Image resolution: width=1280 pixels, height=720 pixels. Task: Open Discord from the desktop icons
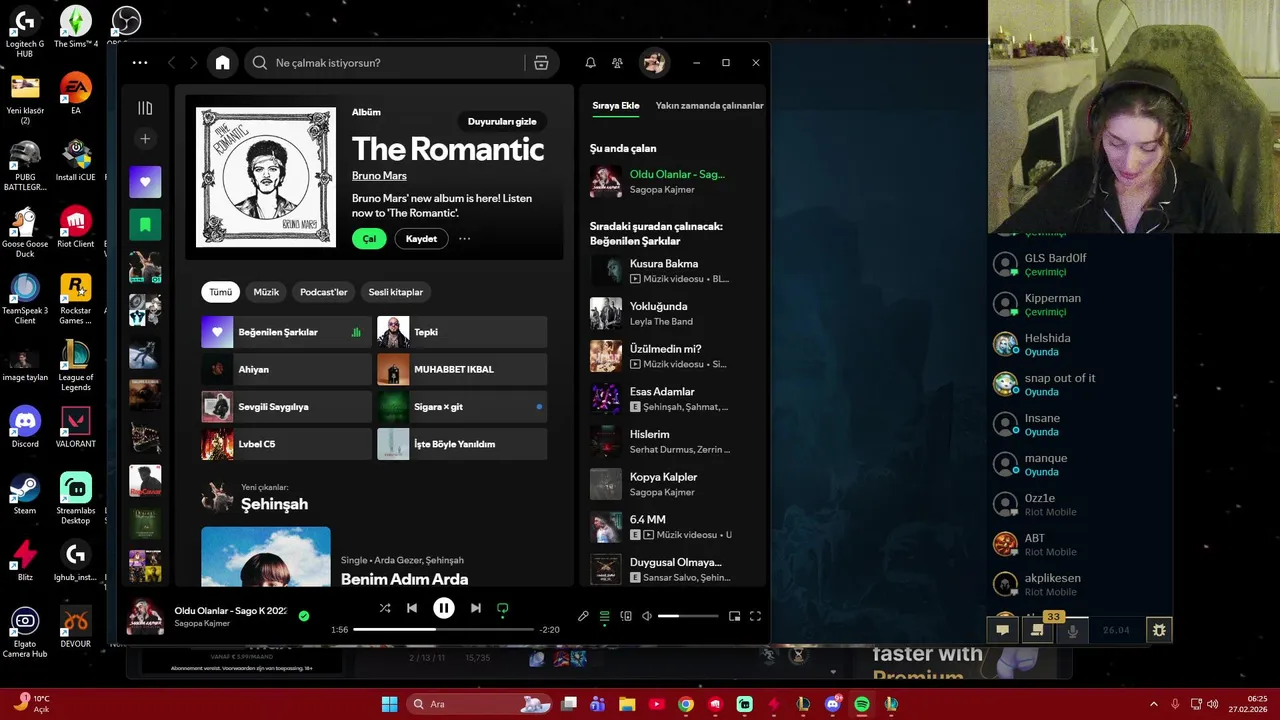point(25,427)
